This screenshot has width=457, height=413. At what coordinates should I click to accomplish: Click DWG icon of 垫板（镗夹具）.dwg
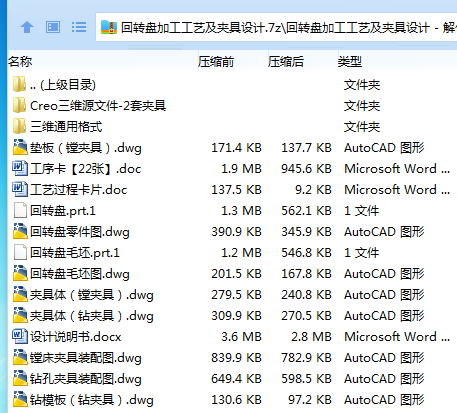[x=20, y=147]
